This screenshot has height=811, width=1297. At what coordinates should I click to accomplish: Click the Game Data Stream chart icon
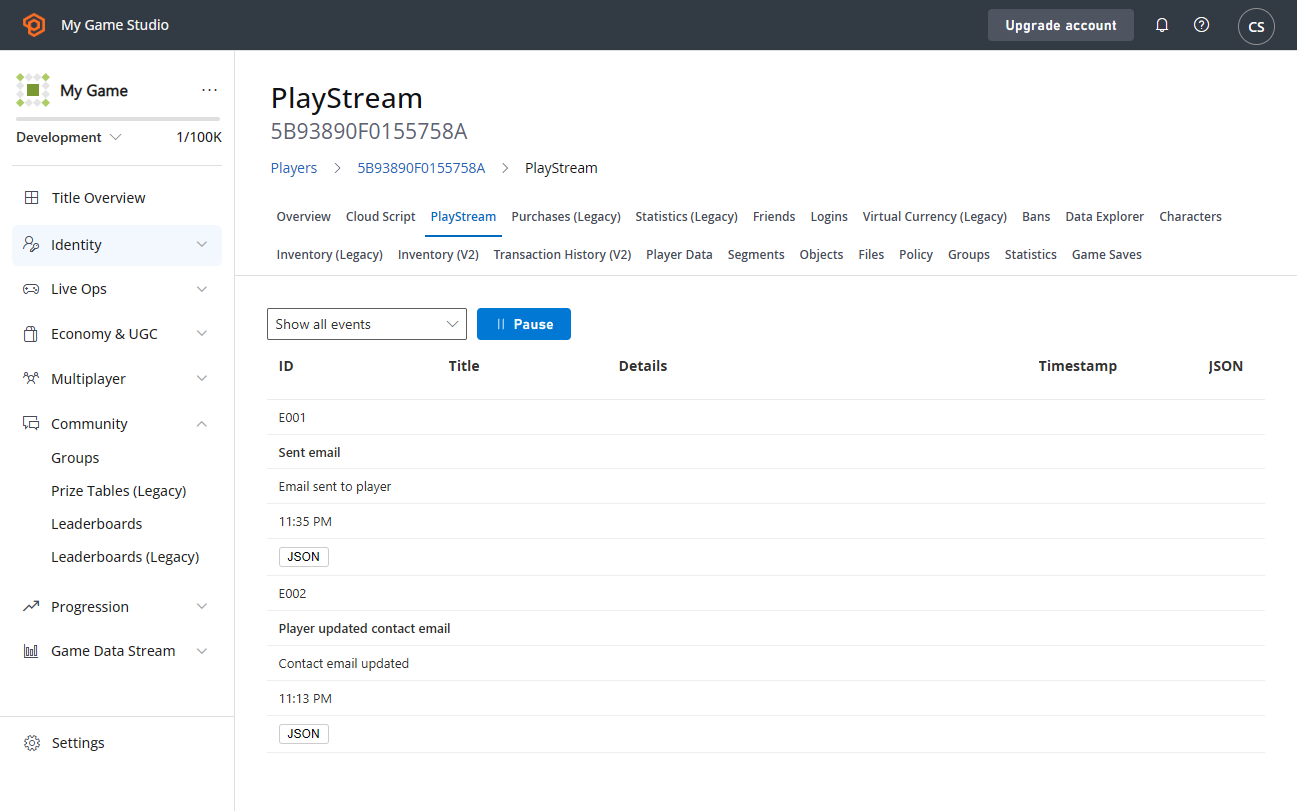pos(32,651)
